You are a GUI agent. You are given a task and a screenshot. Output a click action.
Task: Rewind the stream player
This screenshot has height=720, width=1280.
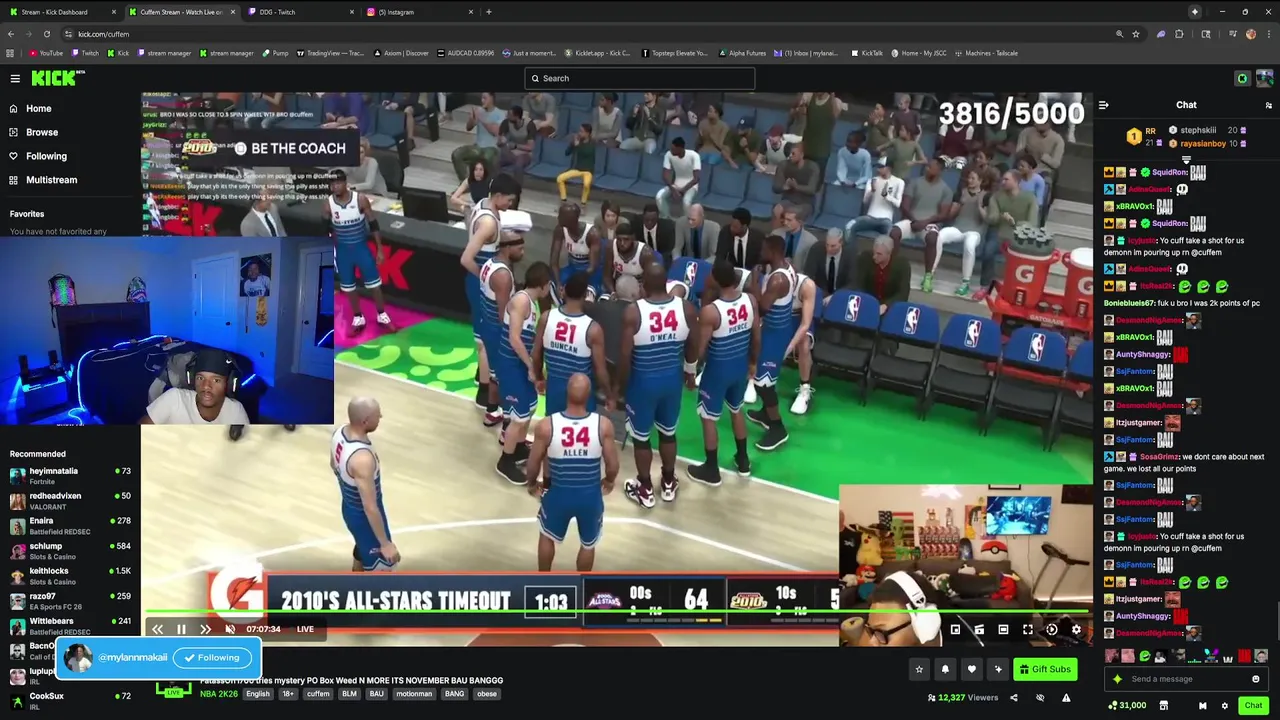click(157, 629)
